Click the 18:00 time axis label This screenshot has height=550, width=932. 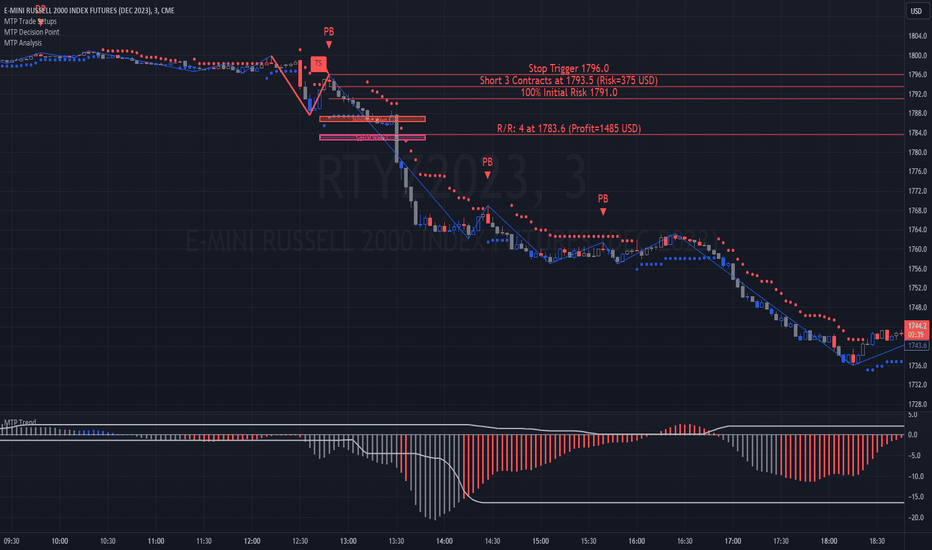pyautogui.click(x=829, y=541)
